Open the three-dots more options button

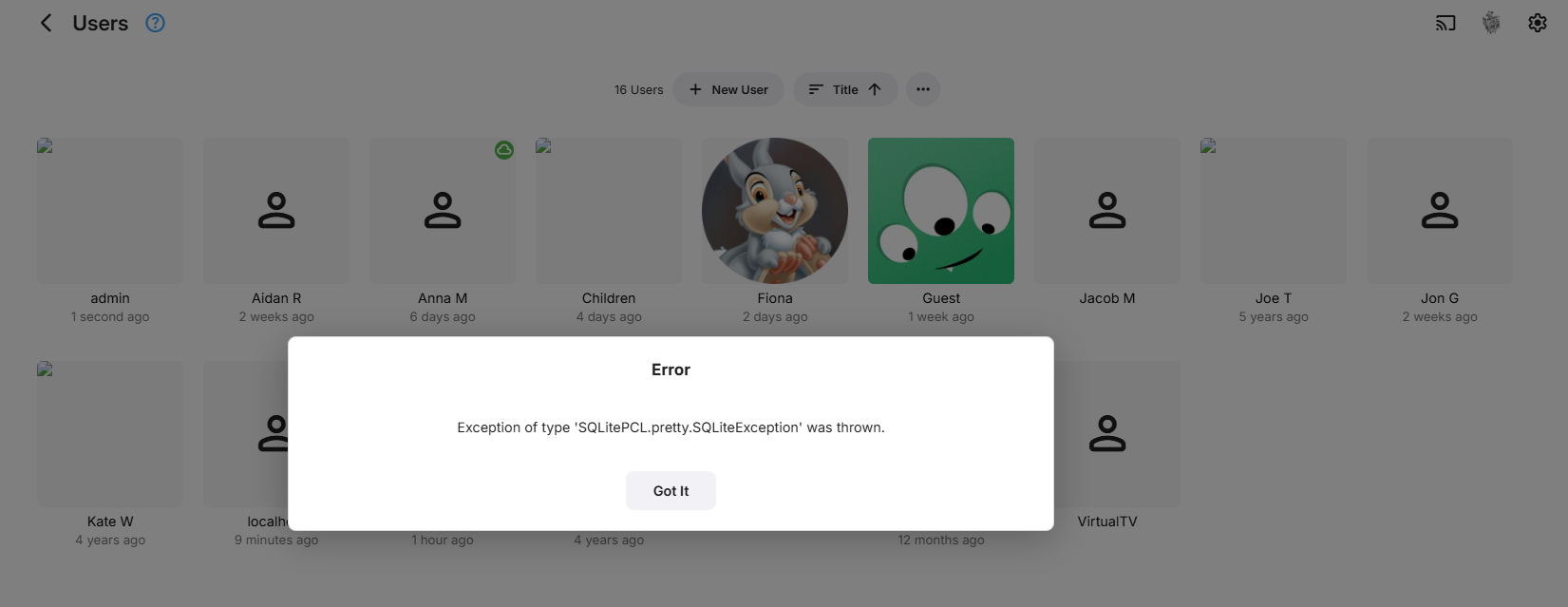pyautogui.click(x=923, y=89)
